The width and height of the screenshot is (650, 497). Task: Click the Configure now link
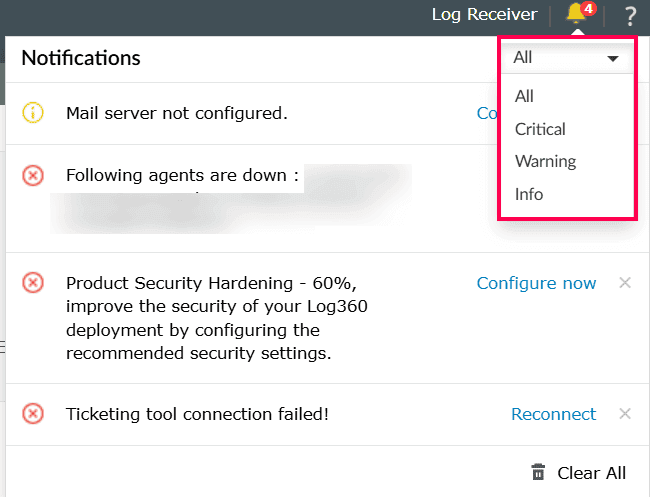(536, 283)
